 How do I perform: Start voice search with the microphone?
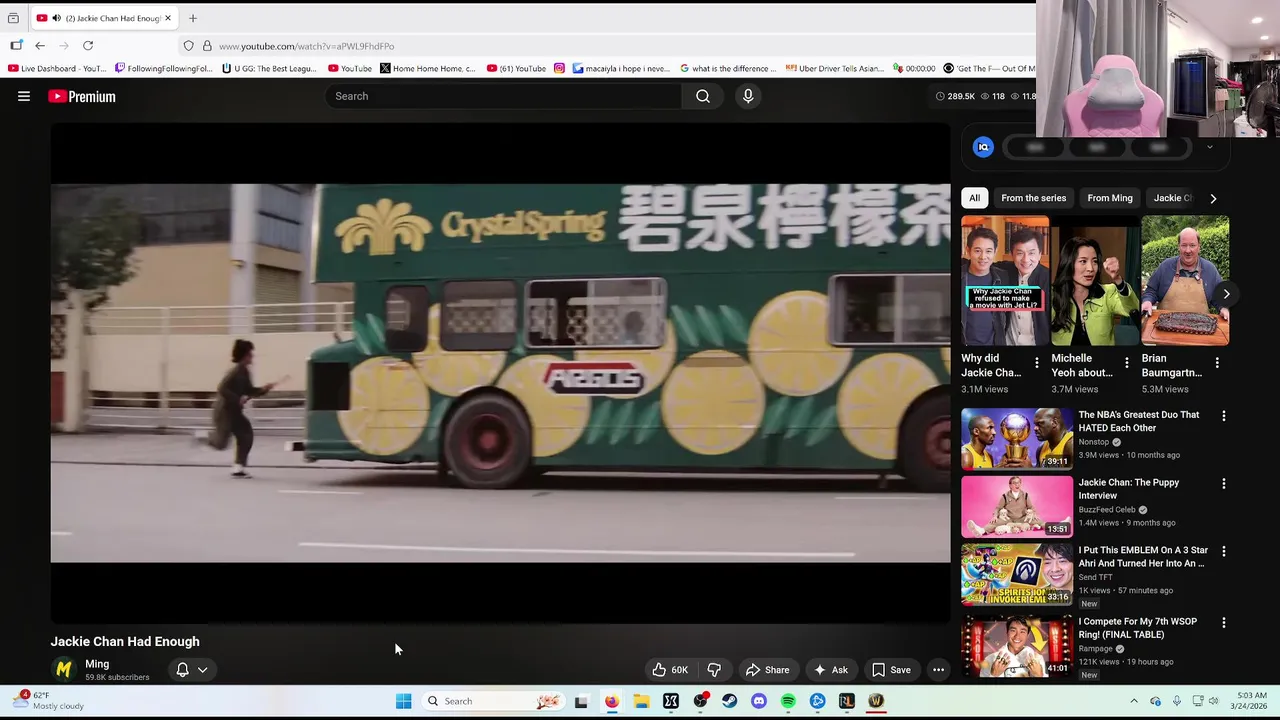[x=748, y=96]
